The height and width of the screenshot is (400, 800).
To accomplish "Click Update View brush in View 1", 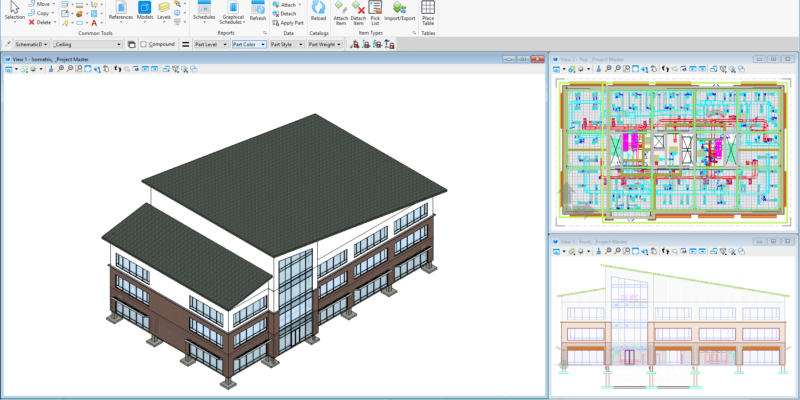I will [51, 69].
